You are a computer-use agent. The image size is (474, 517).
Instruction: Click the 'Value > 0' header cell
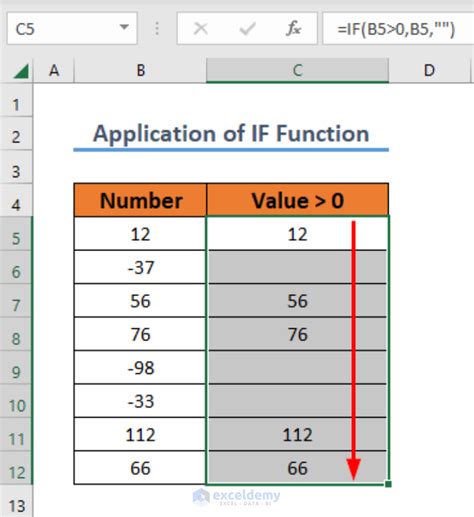297,200
